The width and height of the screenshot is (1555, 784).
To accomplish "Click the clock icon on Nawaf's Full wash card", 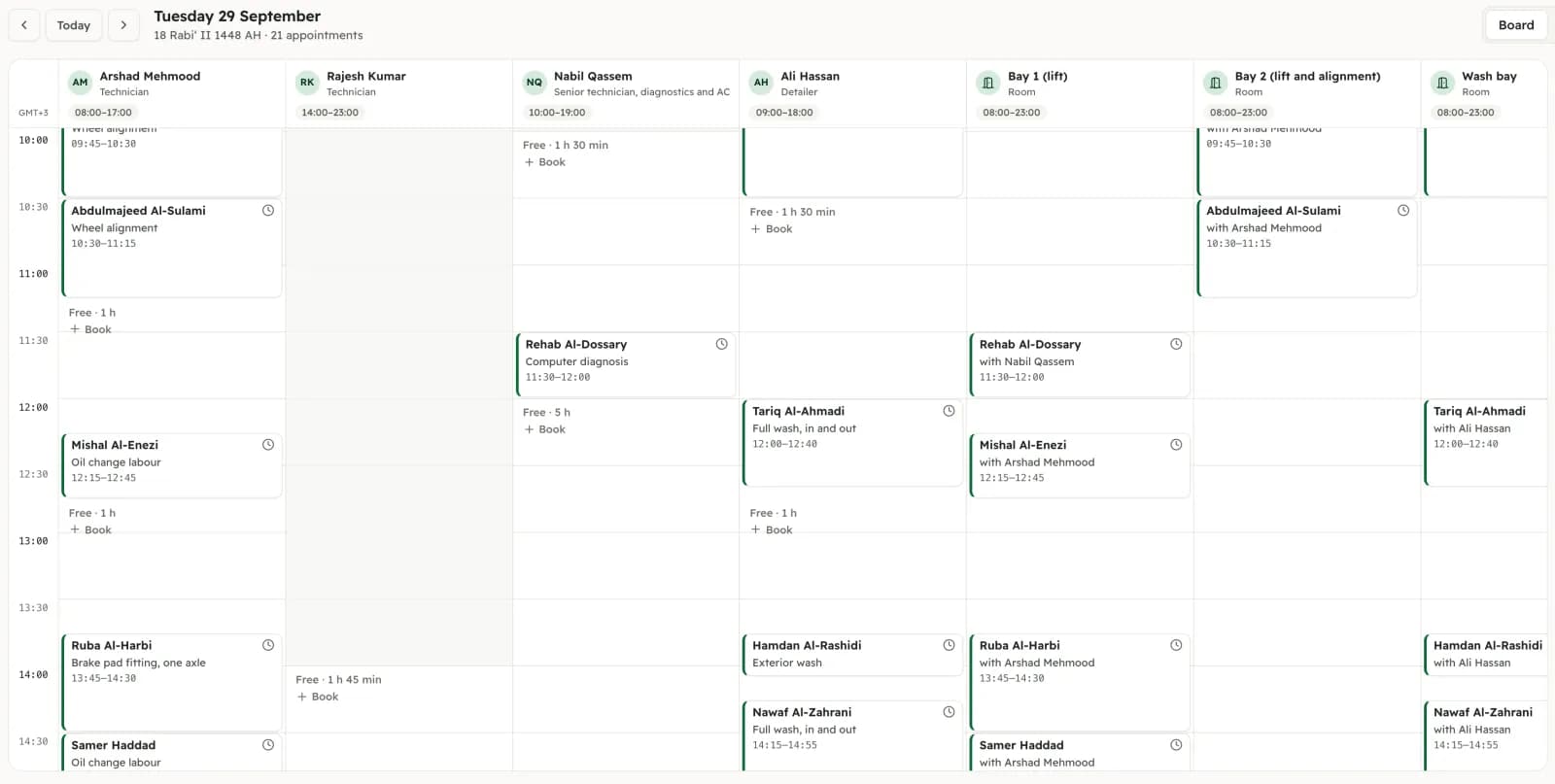I will click(949, 712).
